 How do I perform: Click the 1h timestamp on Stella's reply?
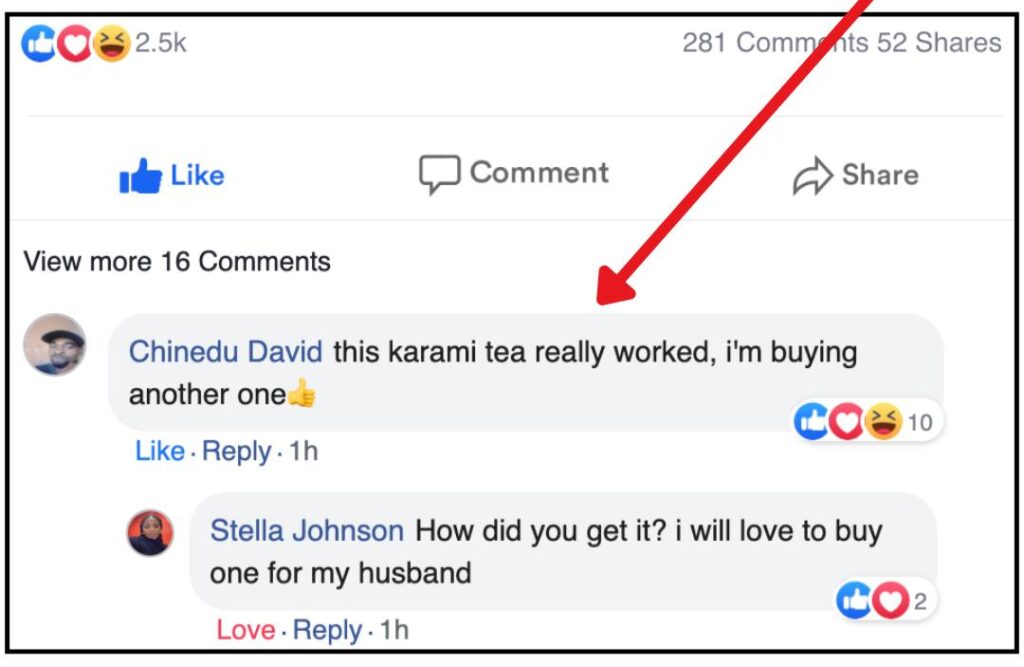pos(395,631)
